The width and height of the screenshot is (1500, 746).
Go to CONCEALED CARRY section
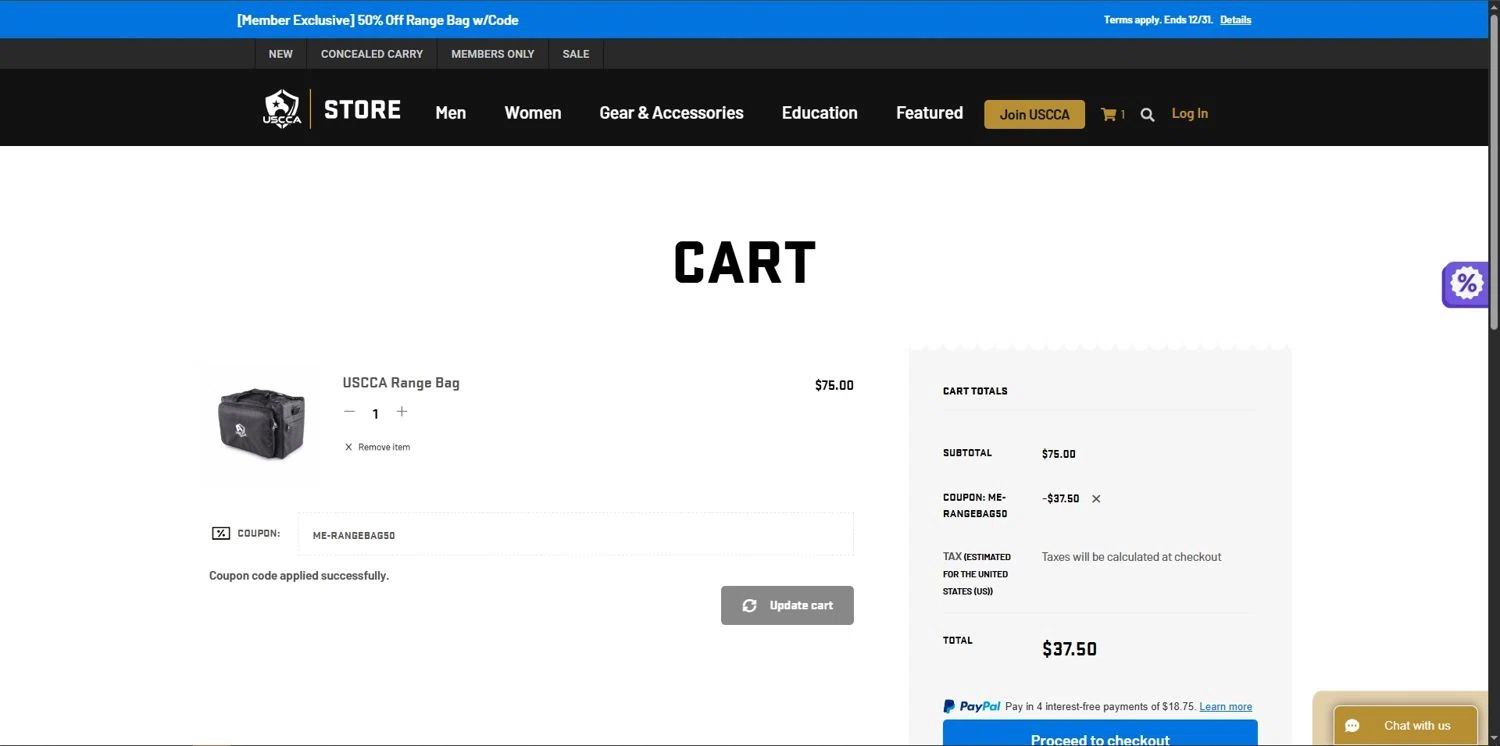372,54
